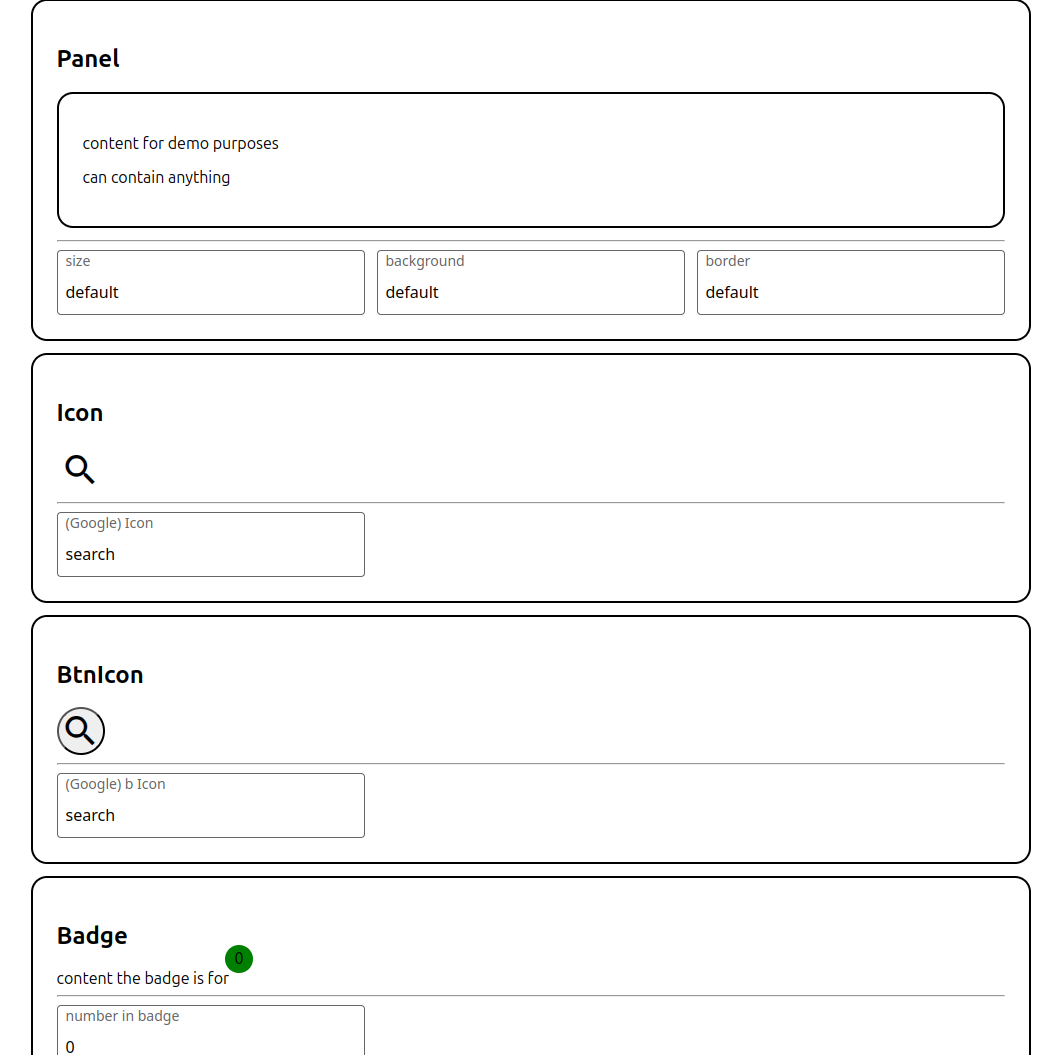1055x1055 pixels.
Task: Click the '(Google) b Icon' label text
Action: point(115,784)
